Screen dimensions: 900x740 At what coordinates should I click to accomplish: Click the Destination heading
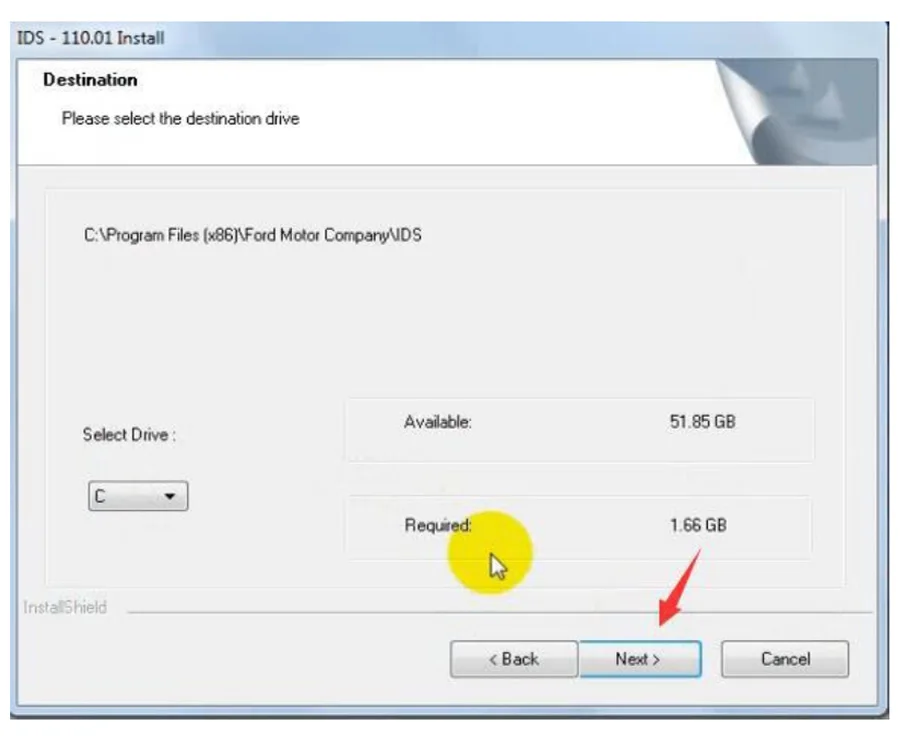pos(90,80)
